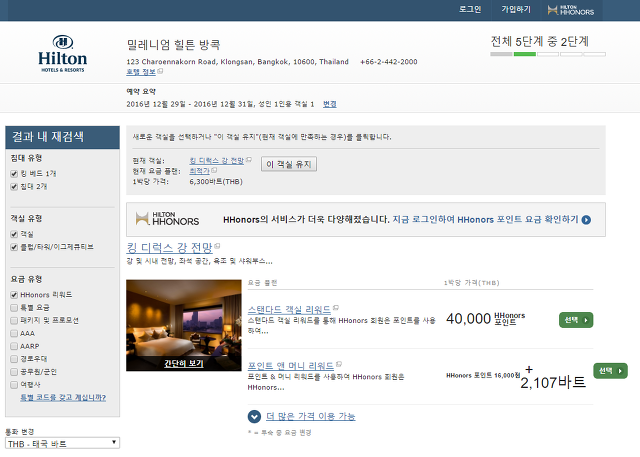The width and height of the screenshot is (640, 457).
Task: Click the HHonors banner logo
Action: click(167, 219)
